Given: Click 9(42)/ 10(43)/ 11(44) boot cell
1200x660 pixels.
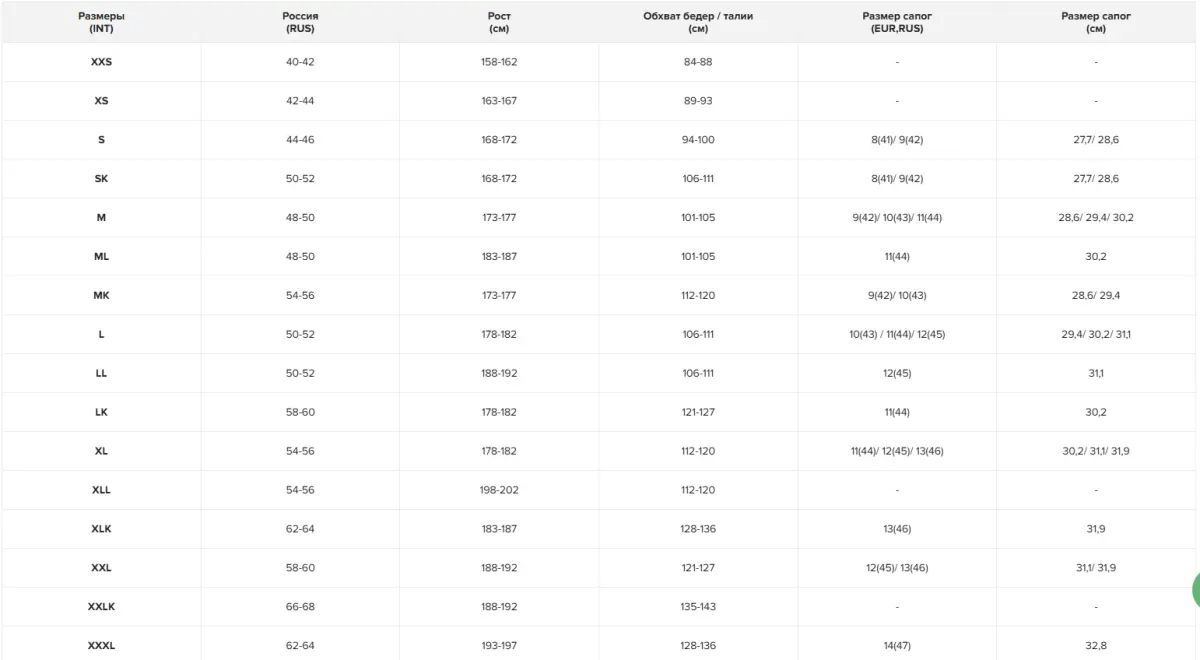Looking at the screenshot, I should point(897,218).
